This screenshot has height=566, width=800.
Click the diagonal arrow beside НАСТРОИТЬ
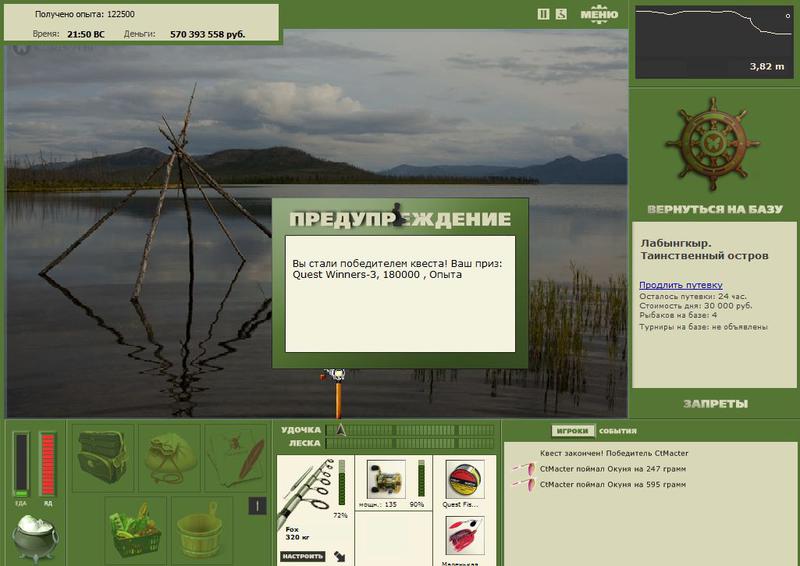pos(339,556)
